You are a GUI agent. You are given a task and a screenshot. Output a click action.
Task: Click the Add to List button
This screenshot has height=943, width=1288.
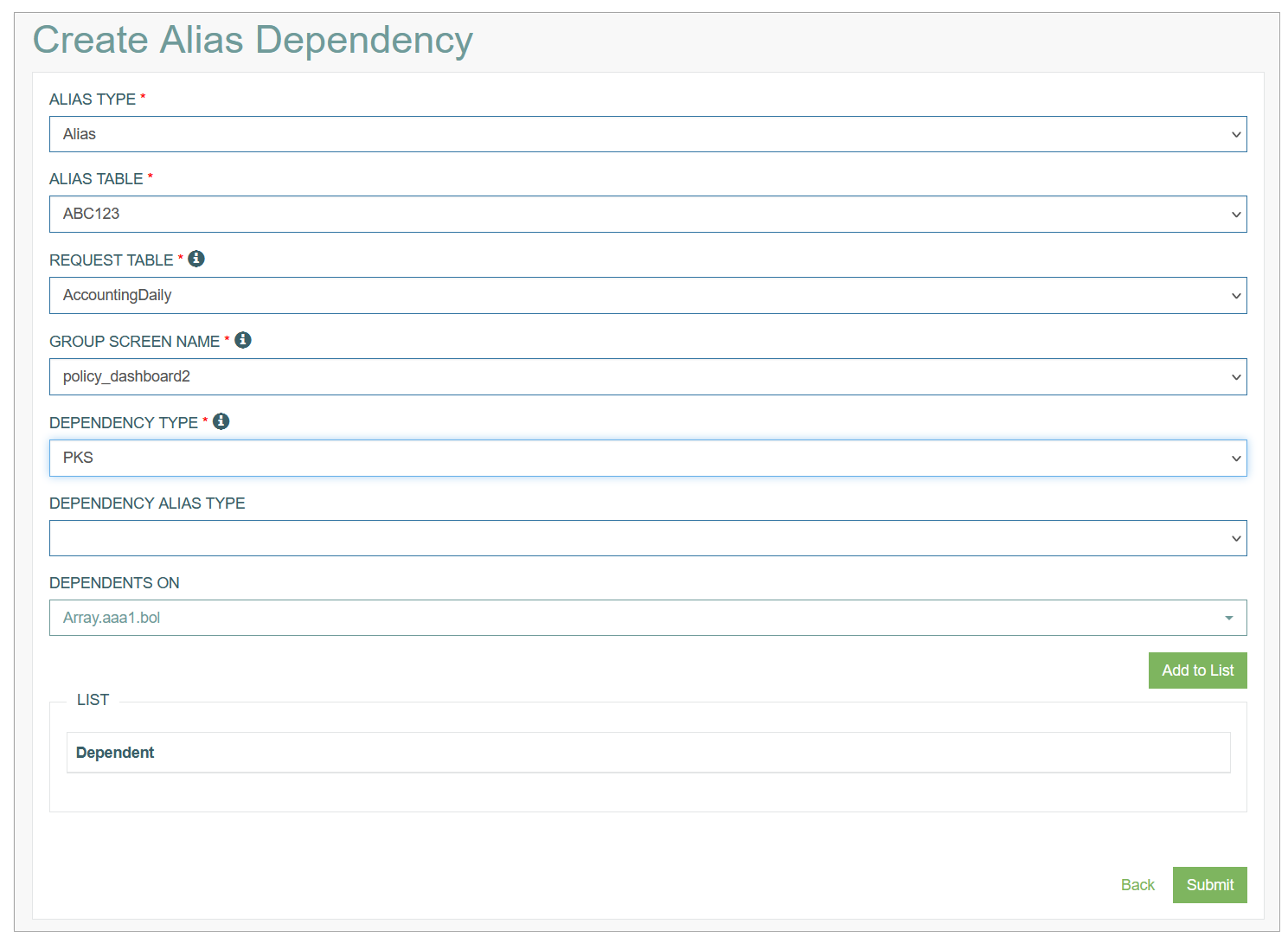coord(1197,670)
